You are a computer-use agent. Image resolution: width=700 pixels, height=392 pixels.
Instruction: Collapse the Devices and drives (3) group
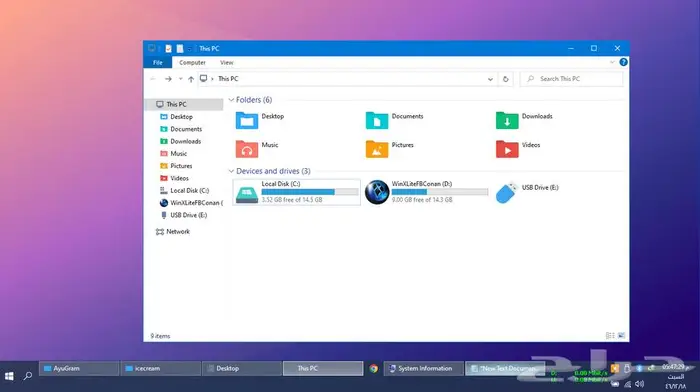231,171
